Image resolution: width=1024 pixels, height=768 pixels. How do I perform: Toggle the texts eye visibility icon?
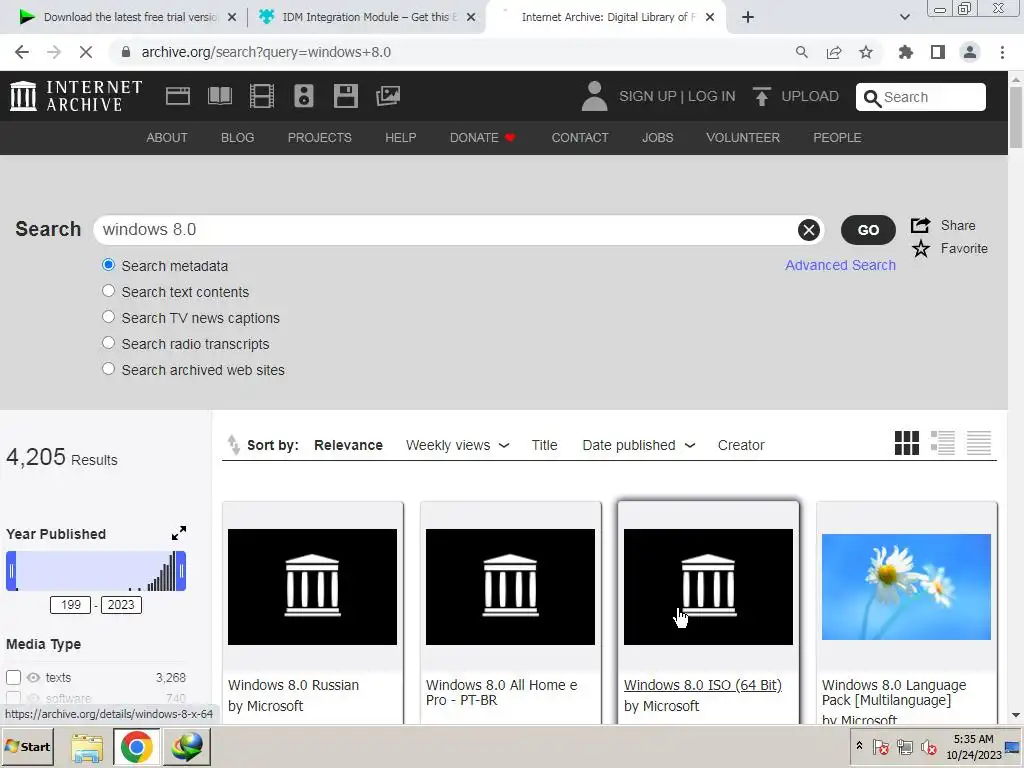click(33, 677)
